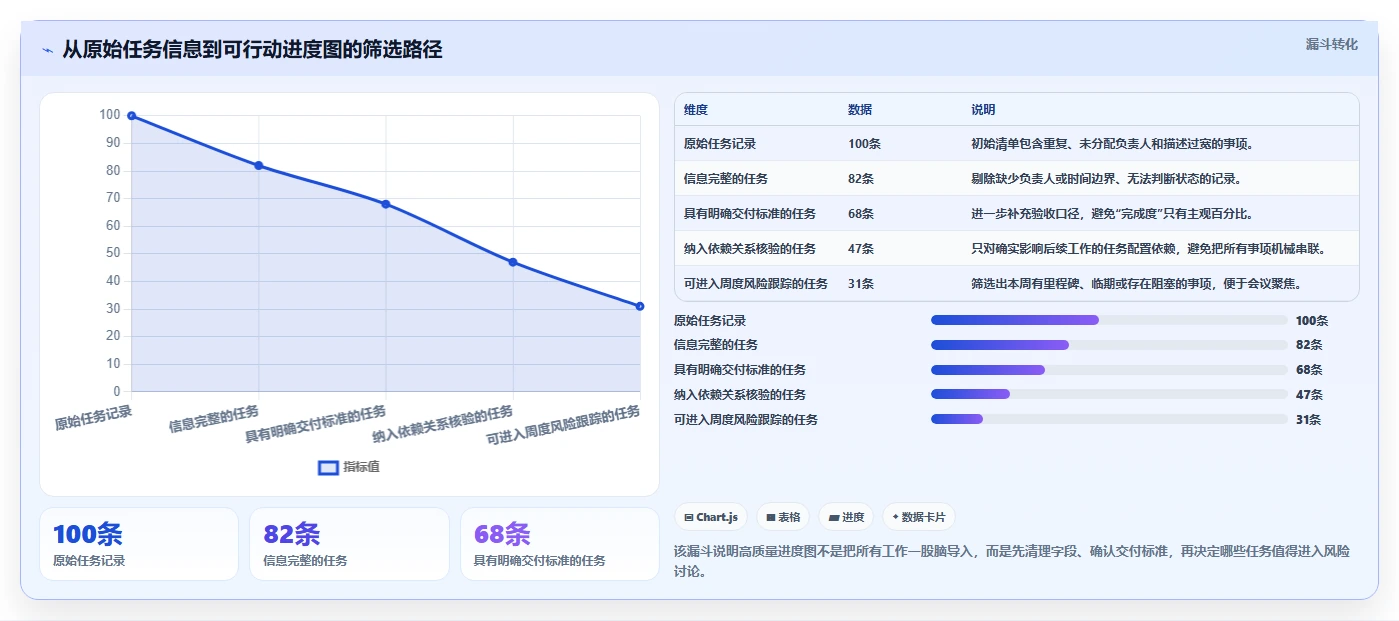
Task: Select the Chart.js chip
Action: pos(711,517)
